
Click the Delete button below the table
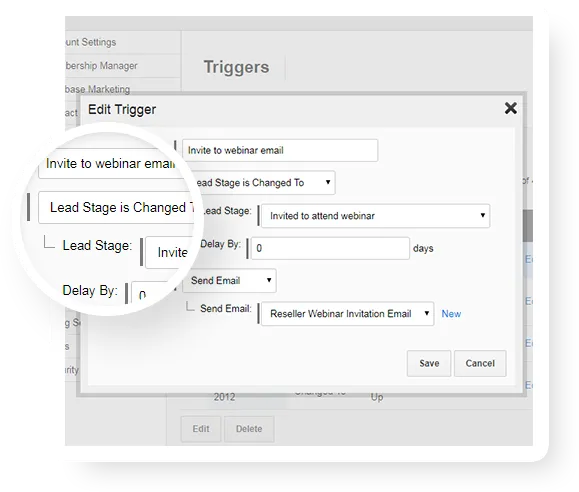point(249,429)
